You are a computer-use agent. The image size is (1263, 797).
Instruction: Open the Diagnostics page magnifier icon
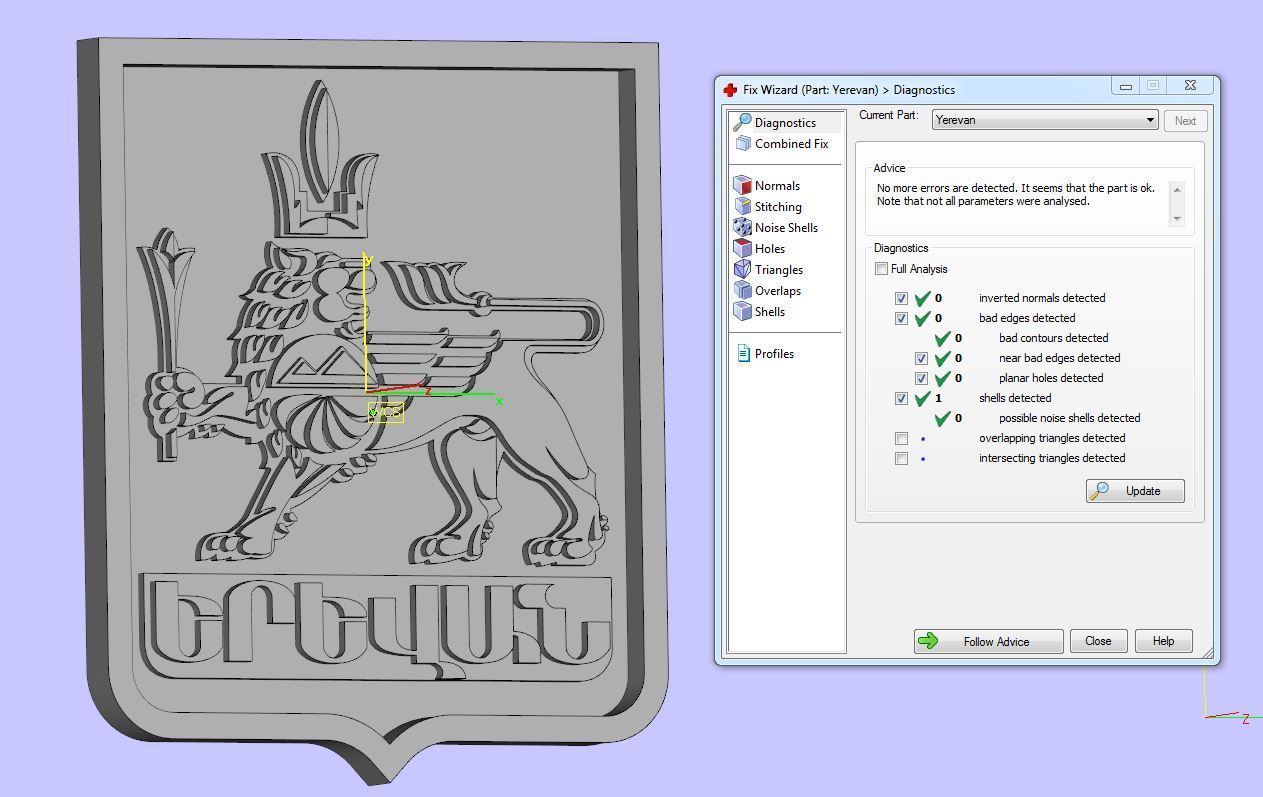[x=742, y=122]
